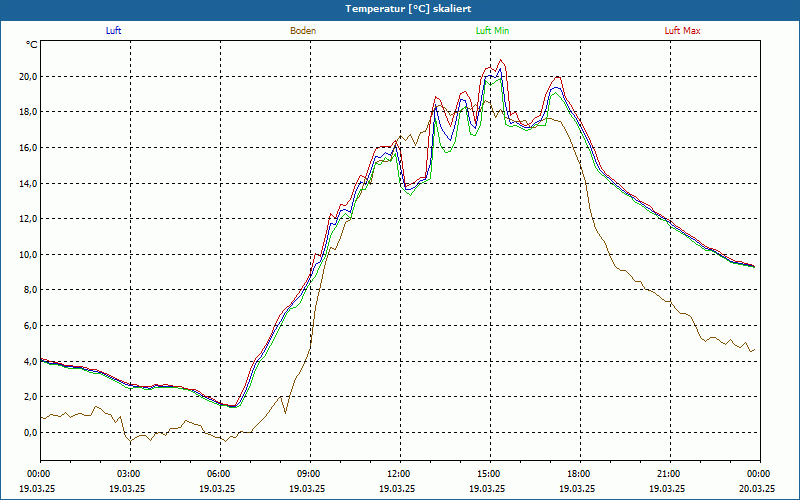Select the red 'Luft Max' legend label

[682, 31]
